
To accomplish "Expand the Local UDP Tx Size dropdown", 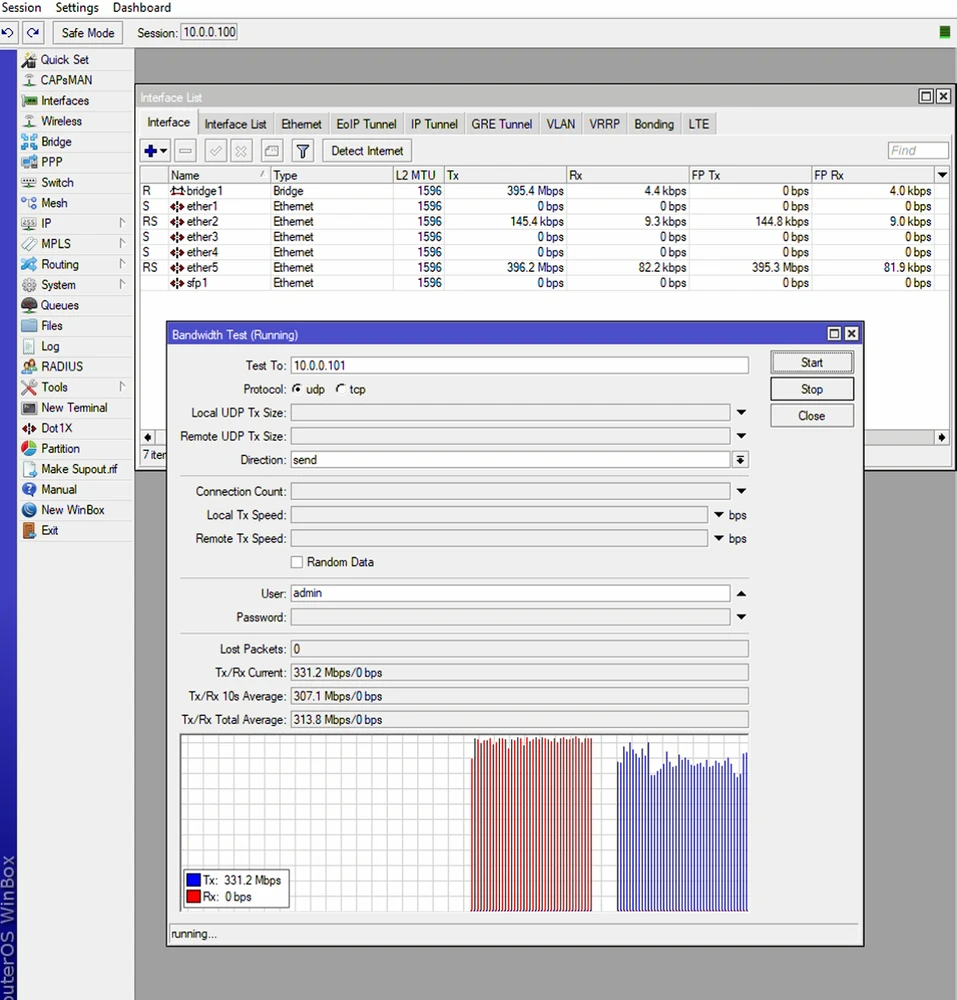I will (741, 412).
